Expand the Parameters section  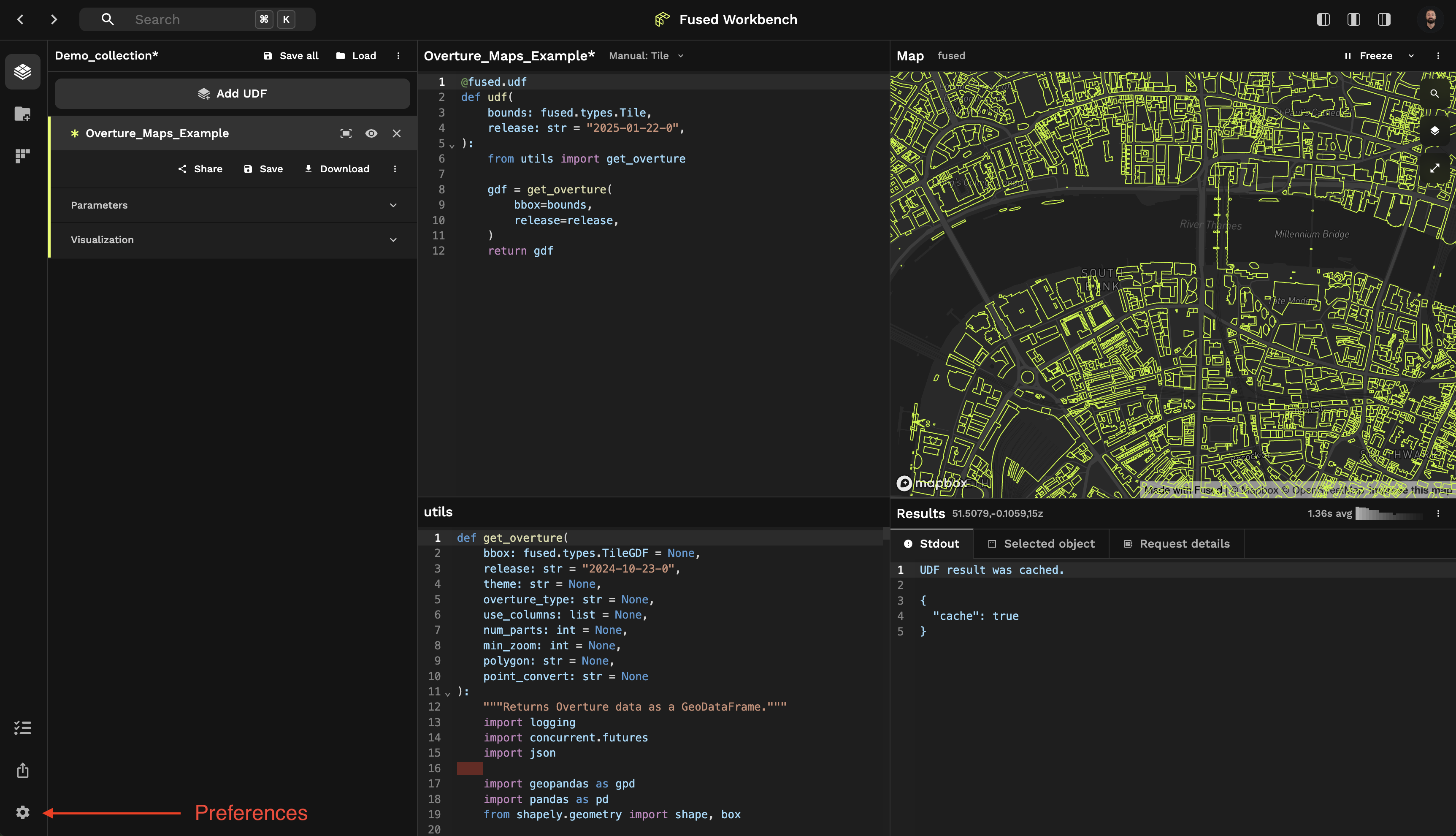tap(233, 205)
